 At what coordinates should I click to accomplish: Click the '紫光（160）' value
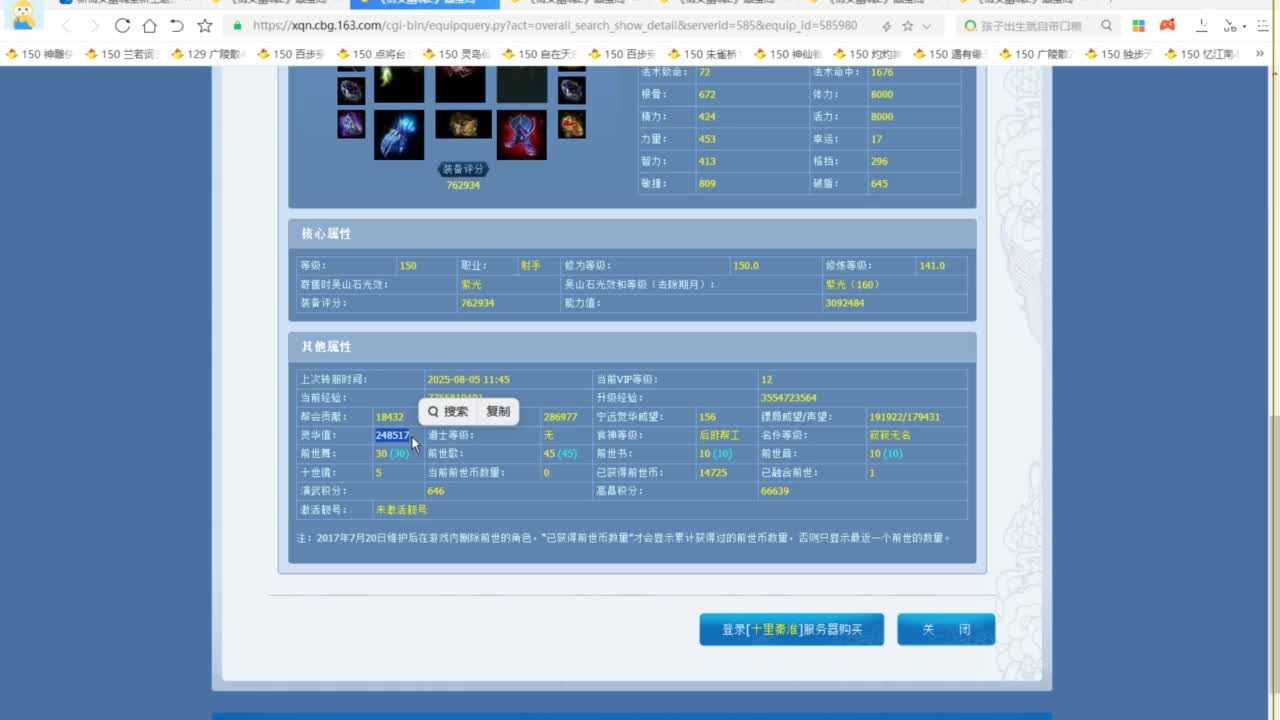pyautogui.click(x=852, y=285)
